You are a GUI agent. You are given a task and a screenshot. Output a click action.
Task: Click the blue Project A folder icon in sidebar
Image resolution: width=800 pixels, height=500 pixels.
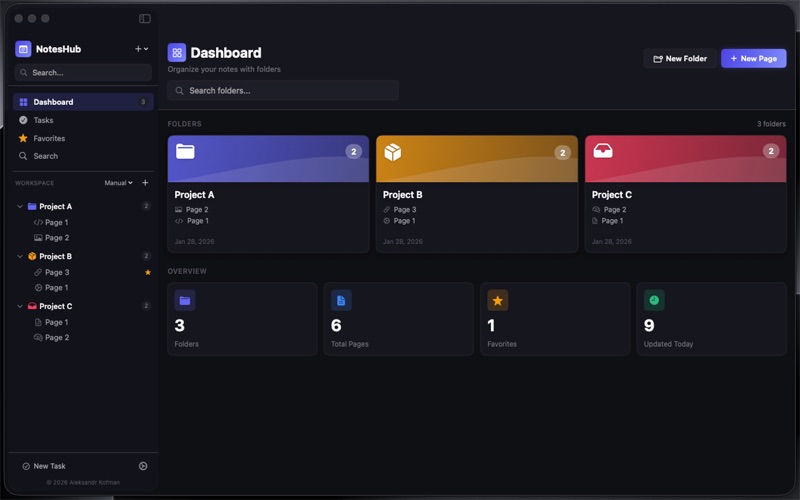tap(32, 207)
